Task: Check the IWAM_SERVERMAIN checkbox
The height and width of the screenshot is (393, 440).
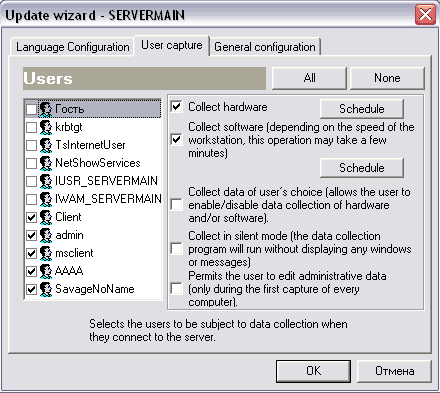Action: coord(31,199)
